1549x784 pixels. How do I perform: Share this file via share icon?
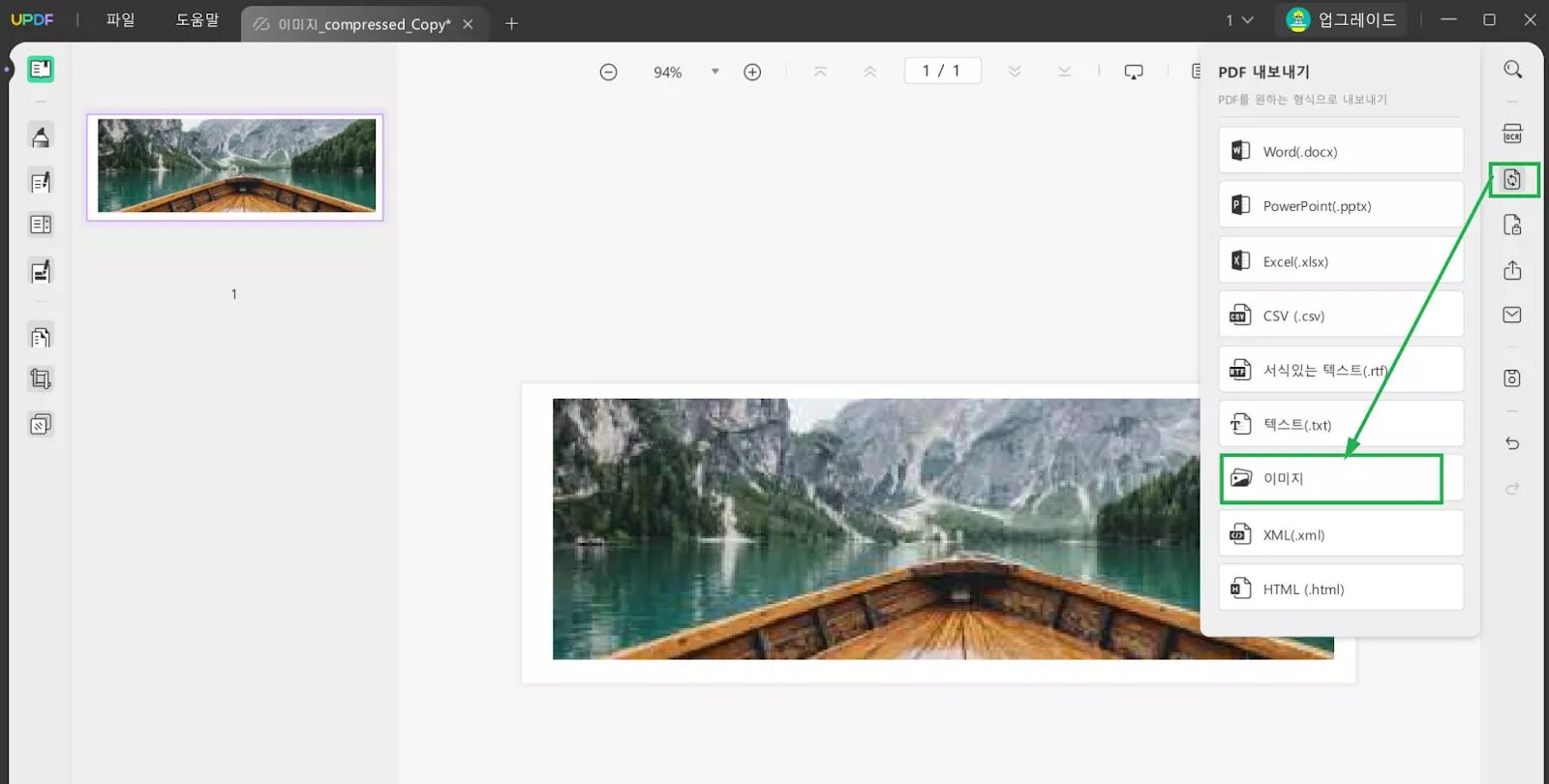1512,270
